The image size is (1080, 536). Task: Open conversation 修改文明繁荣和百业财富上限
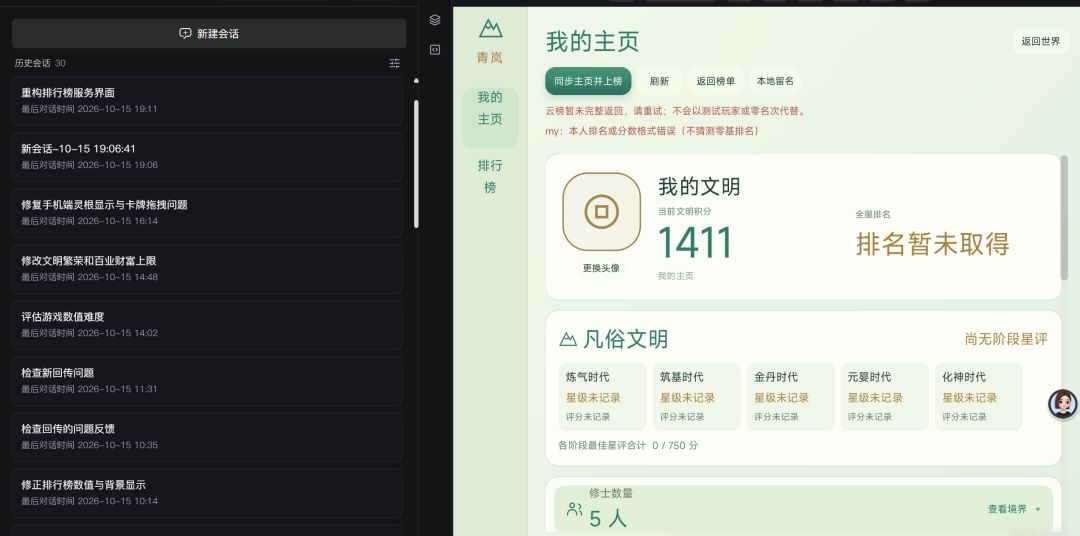coord(207,269)
